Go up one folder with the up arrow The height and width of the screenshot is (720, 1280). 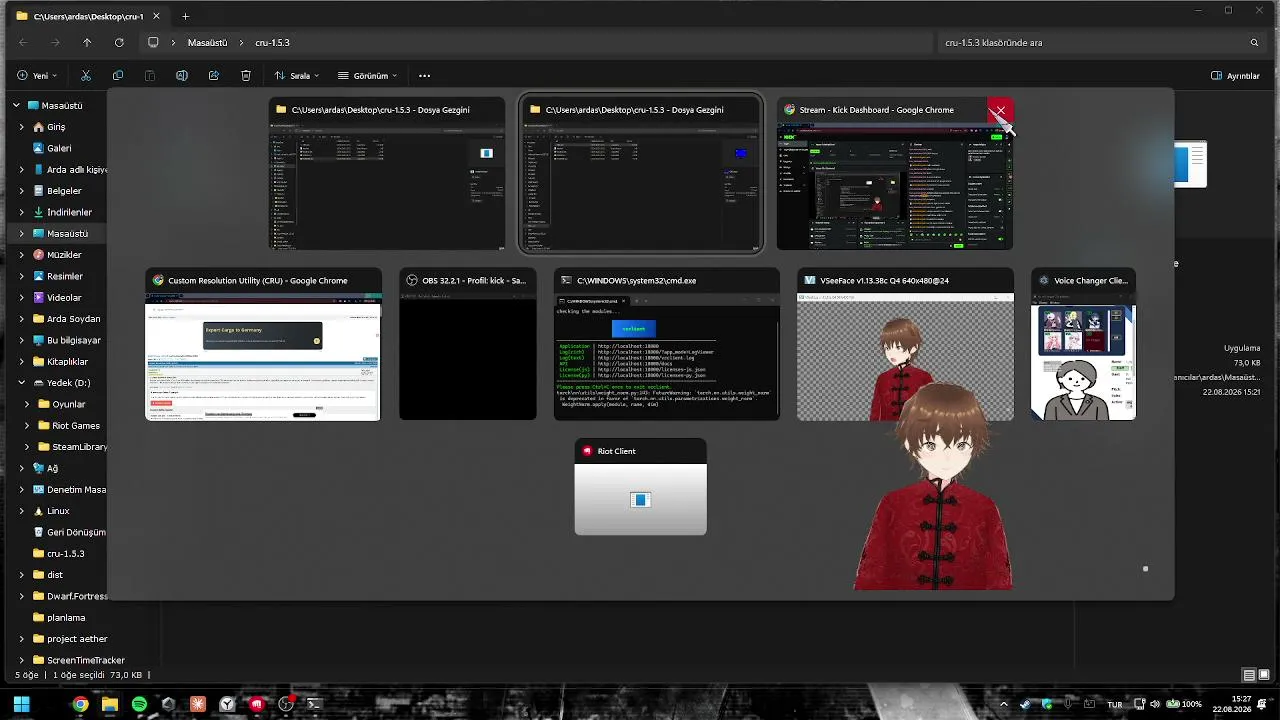tap(87, 43)
